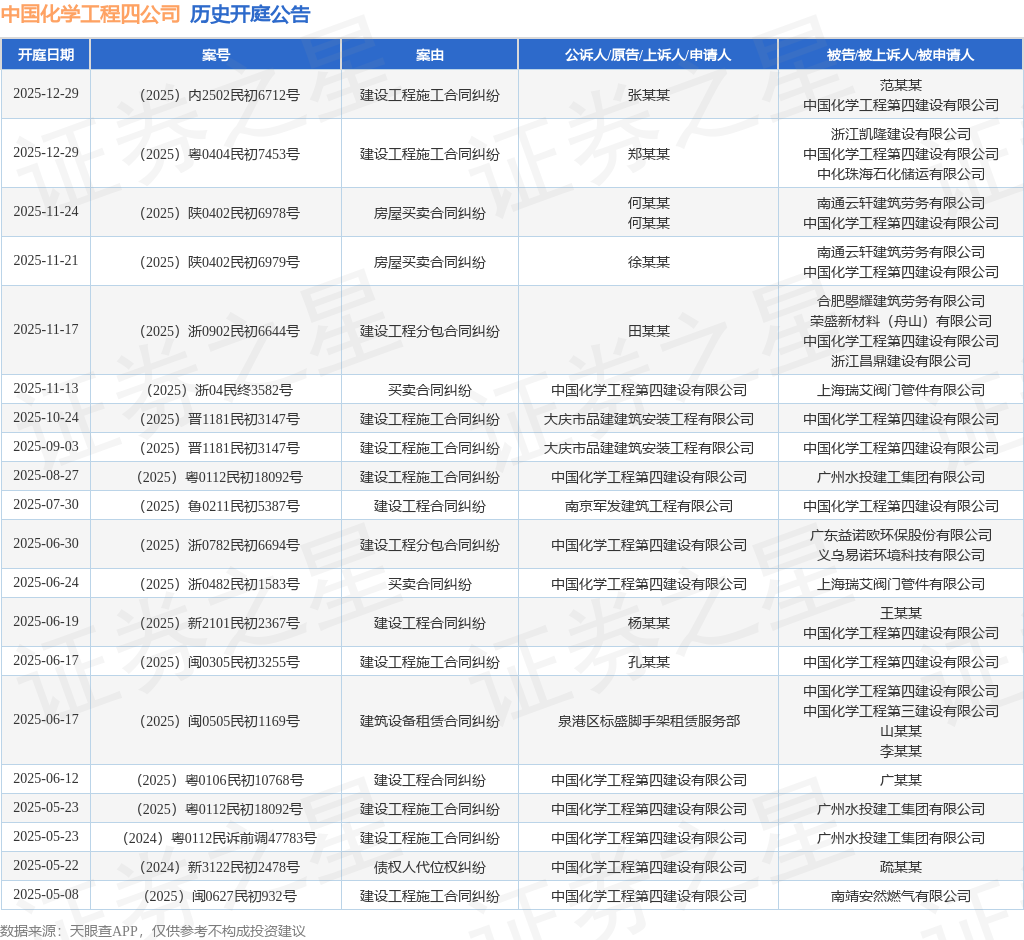The height and width of the screenshot is (940, 1024).
Task: Click the title 中国化学工程四公司
Action: (91, 14)
